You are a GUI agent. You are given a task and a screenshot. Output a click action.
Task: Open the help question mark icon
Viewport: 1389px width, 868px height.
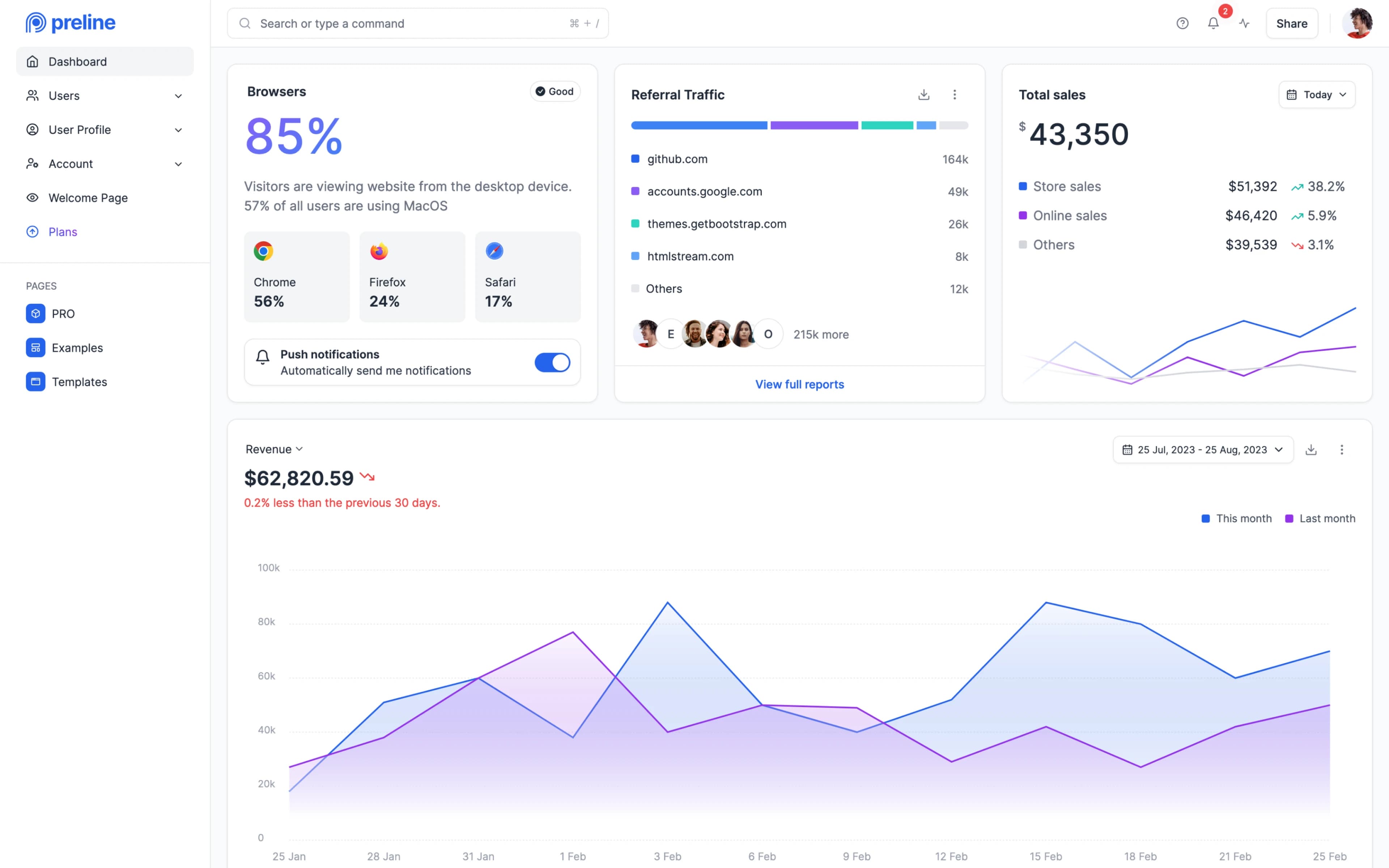coord(1182,24)
